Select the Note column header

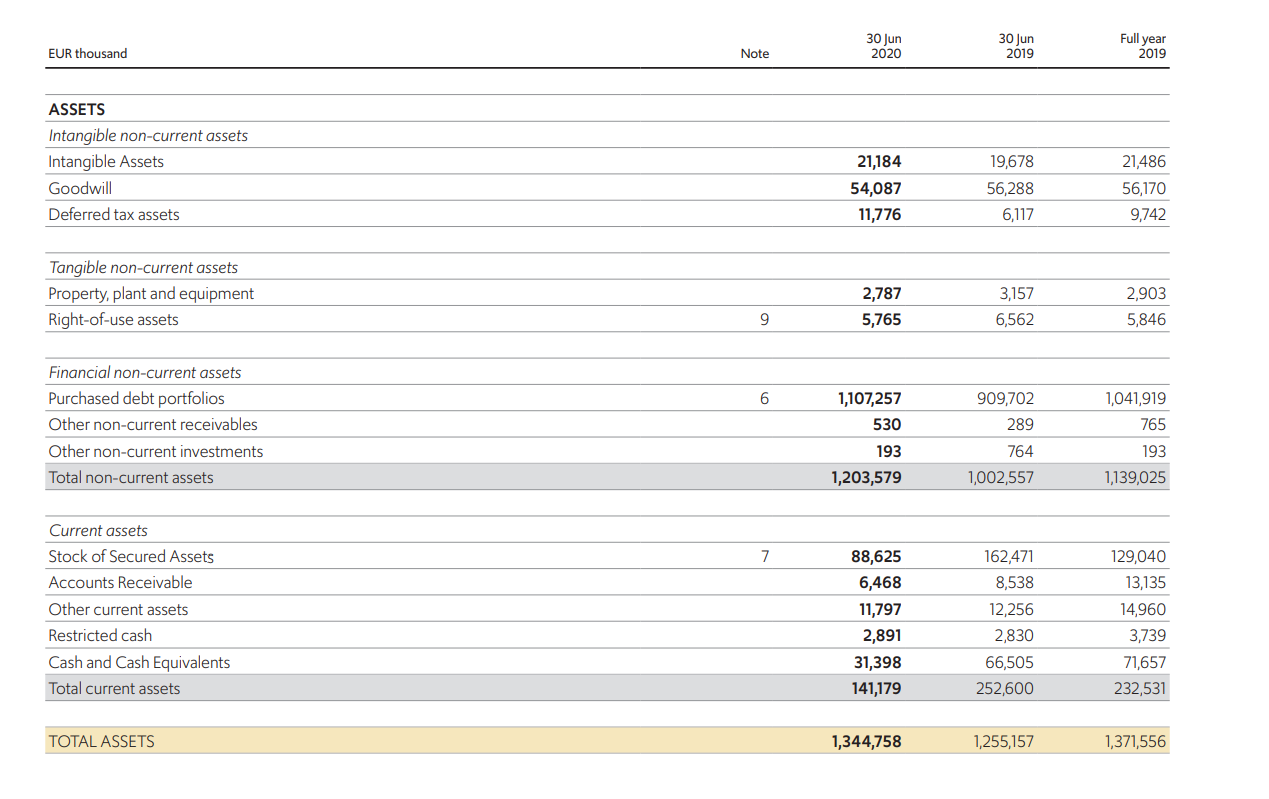pyautogui.click(x=755, y=54)
